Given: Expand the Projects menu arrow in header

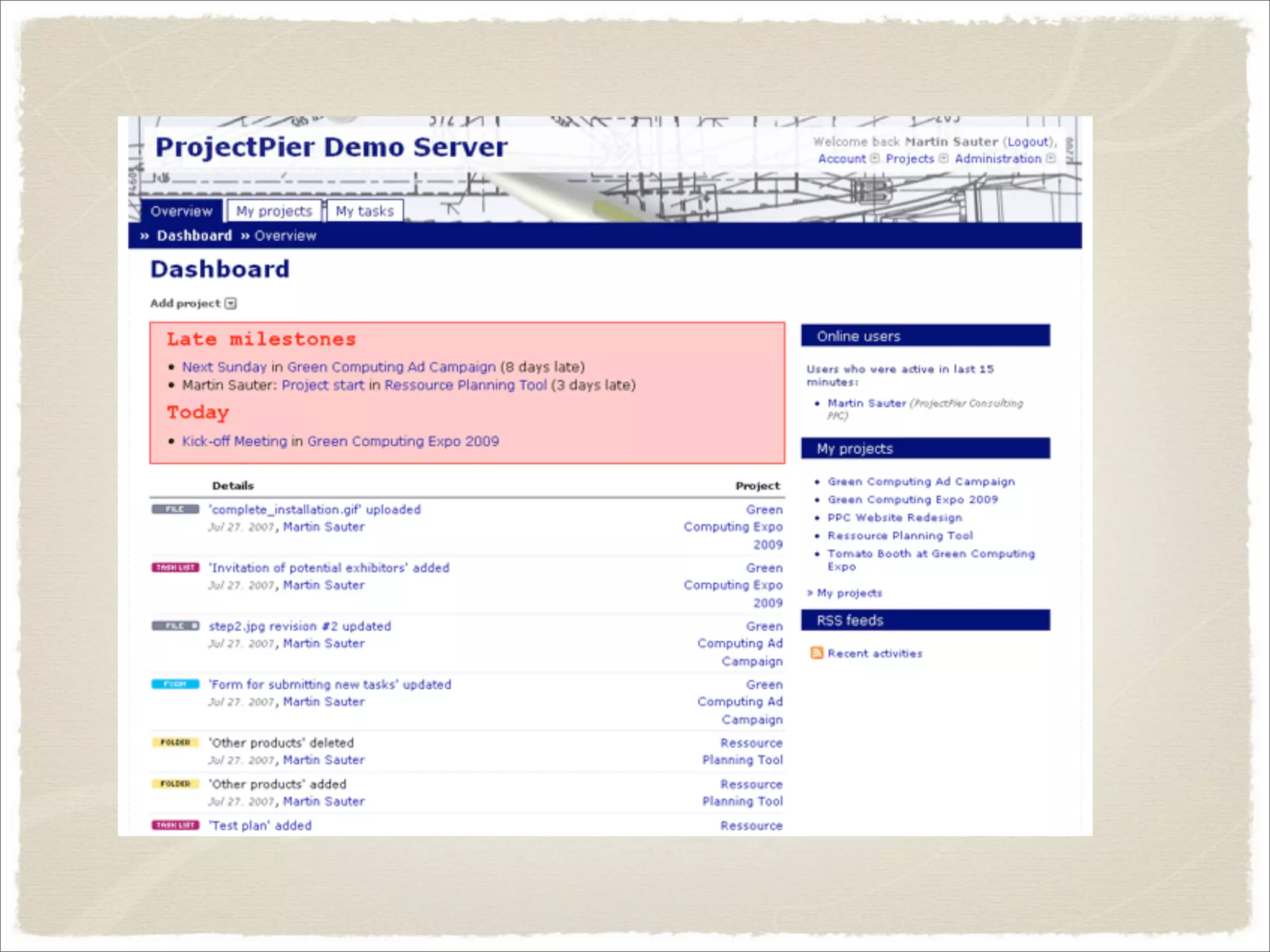Looking at the screenshot, I should pyautogui.click(x=943, y=159).
